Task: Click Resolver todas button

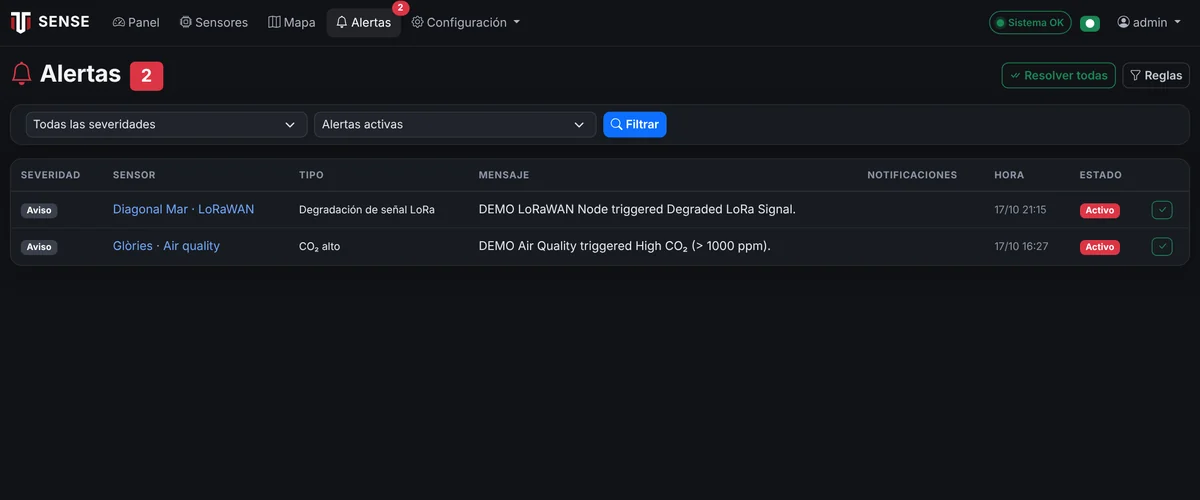Action: coord(1059,75)
